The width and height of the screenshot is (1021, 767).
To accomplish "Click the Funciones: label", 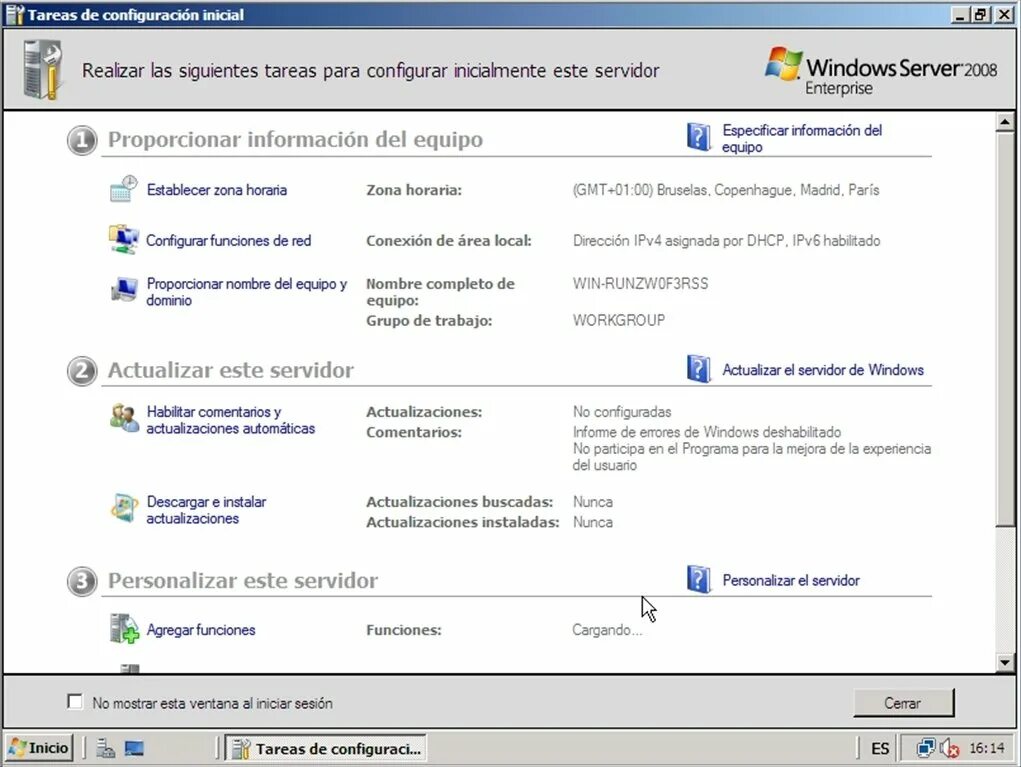I will point(404,630).
